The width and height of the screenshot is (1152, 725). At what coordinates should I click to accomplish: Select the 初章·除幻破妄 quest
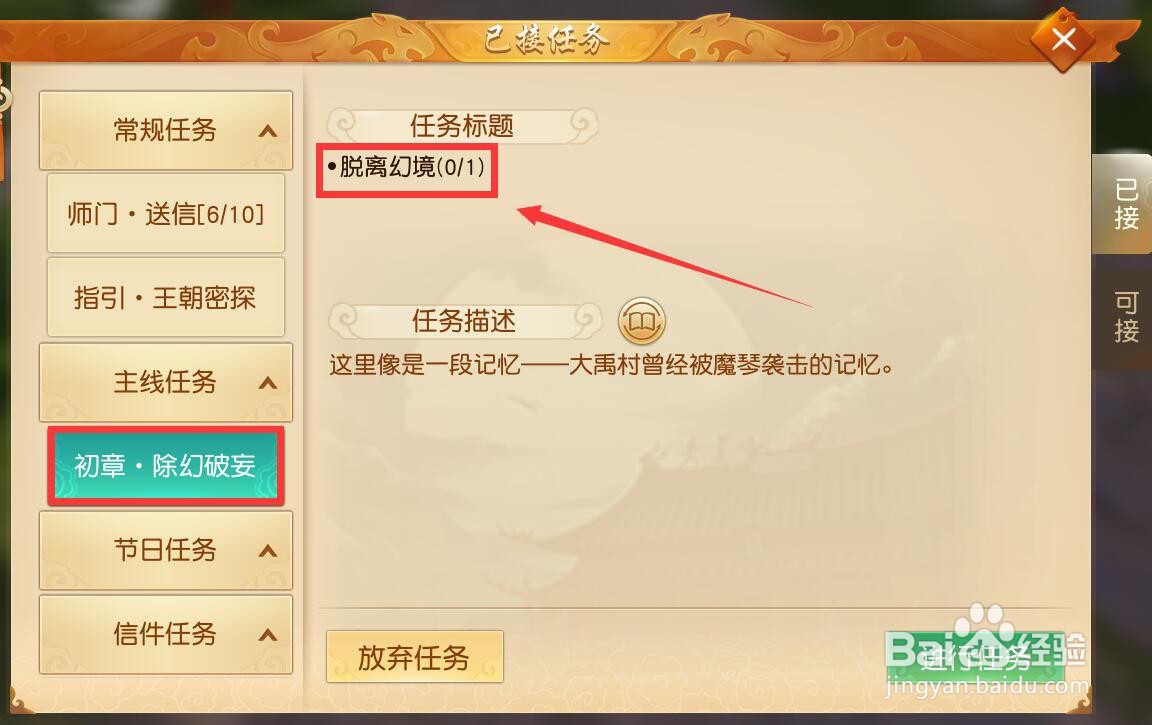166,466
